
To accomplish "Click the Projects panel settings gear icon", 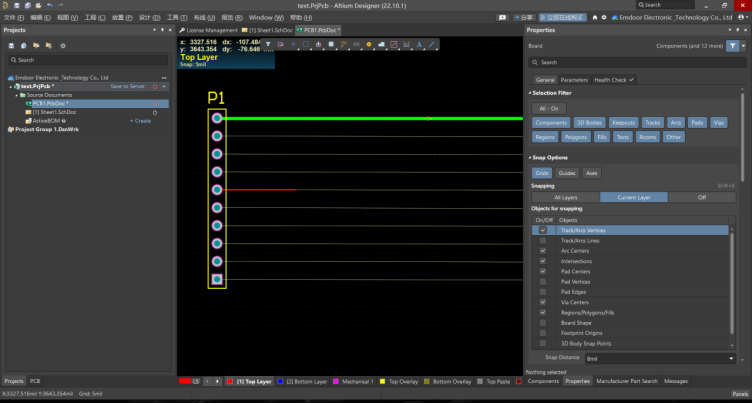I will 63,46.
